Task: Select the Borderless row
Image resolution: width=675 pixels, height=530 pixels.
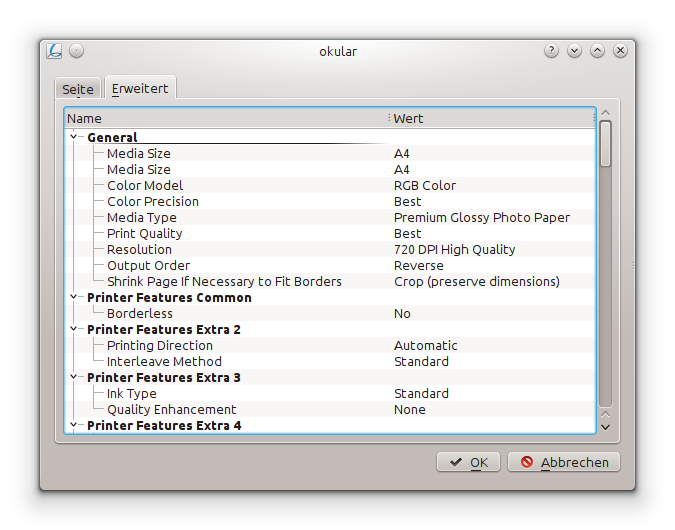Action: point(330,313)
